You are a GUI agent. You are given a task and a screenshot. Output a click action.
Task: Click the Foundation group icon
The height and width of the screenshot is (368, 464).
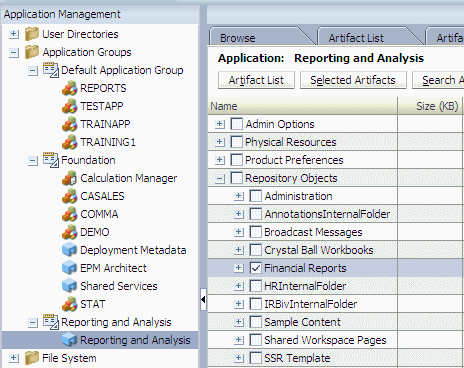51,160
